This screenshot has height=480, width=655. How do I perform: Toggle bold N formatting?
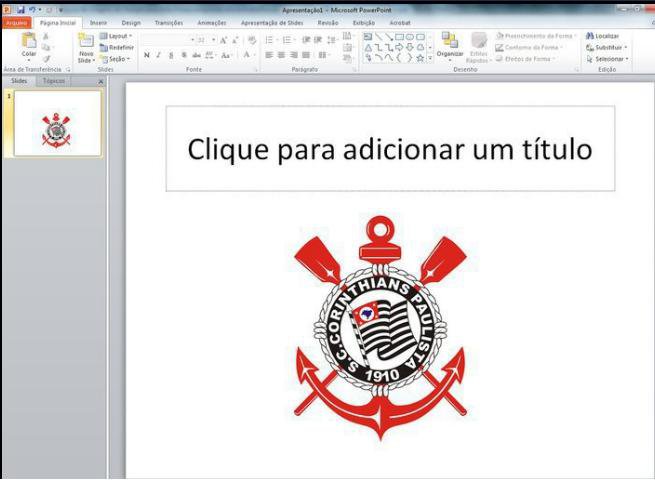pos(147,55)
